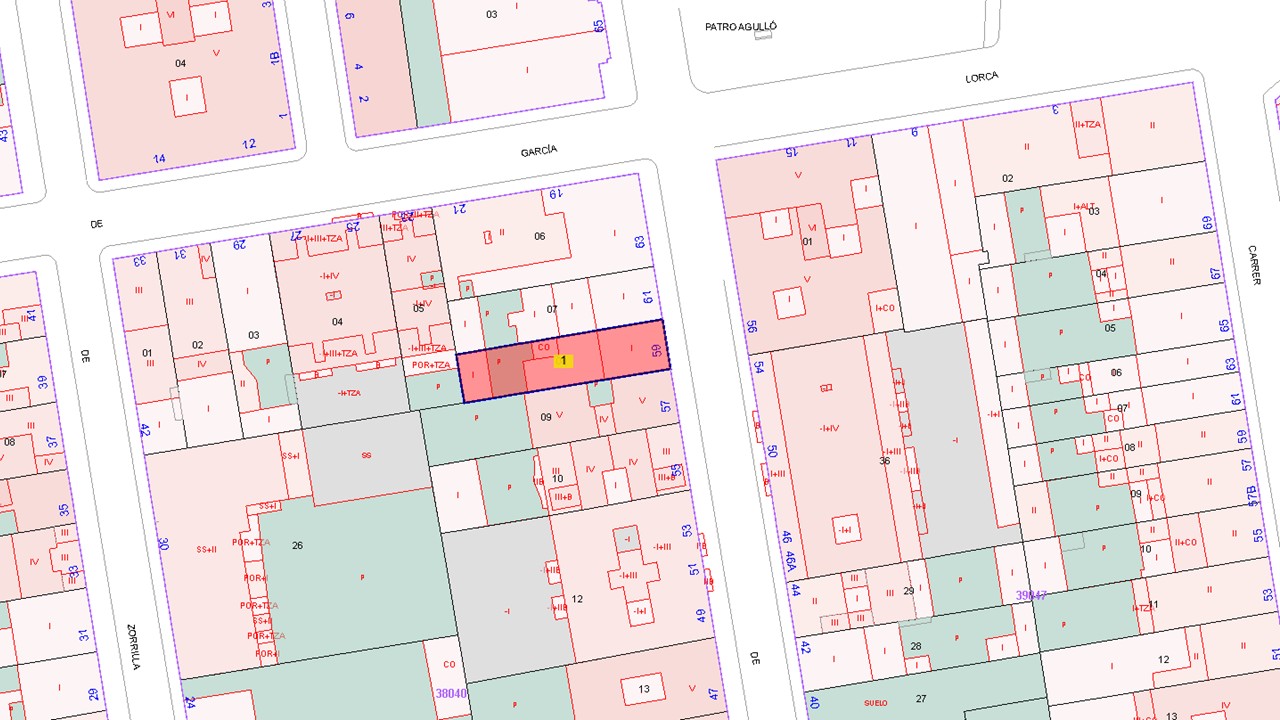Click street number 57B
The width and height of the screenshot is (1280, 720).
(x=1250, y=495)
